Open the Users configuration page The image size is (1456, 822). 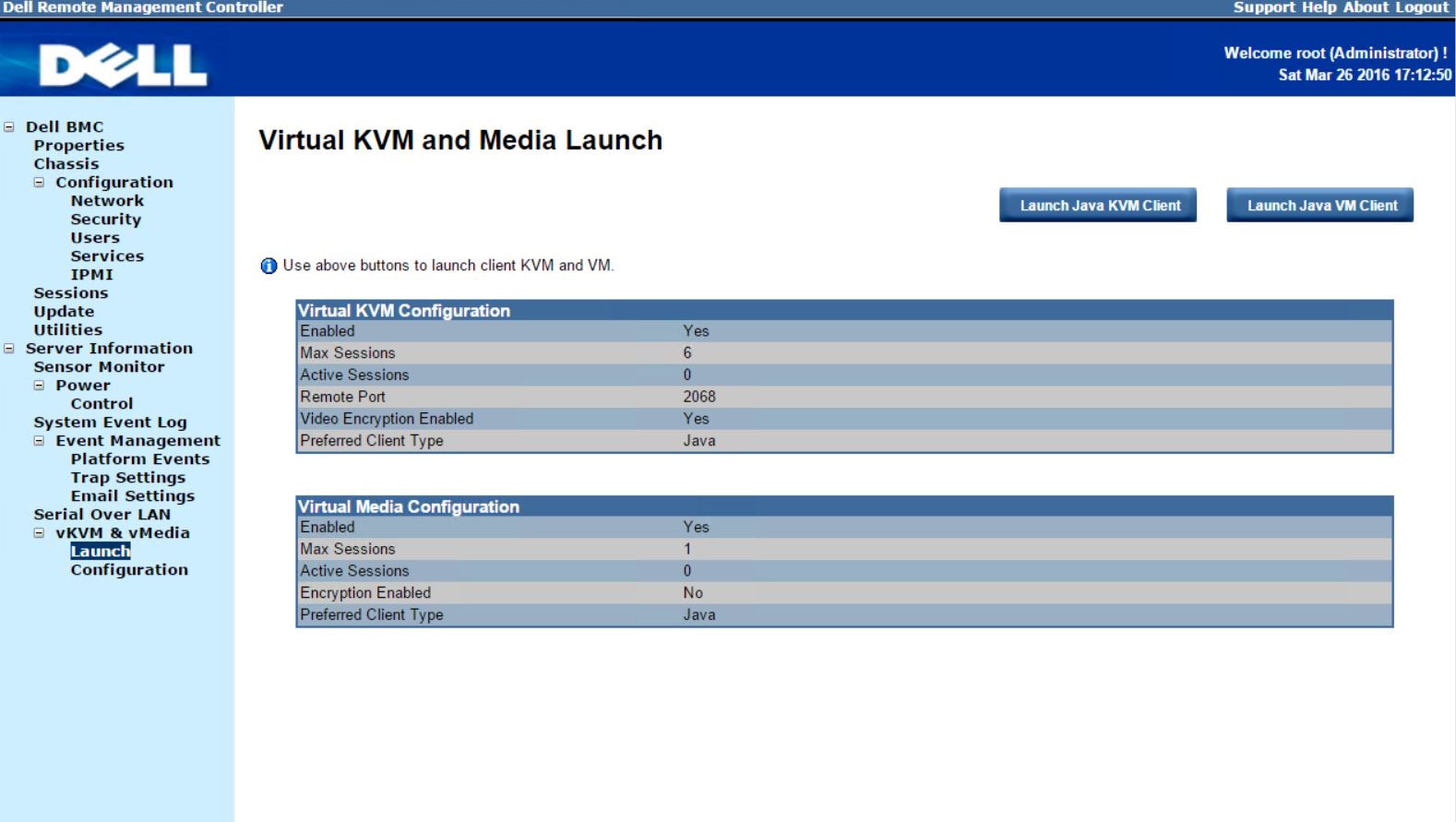[95, 238]
